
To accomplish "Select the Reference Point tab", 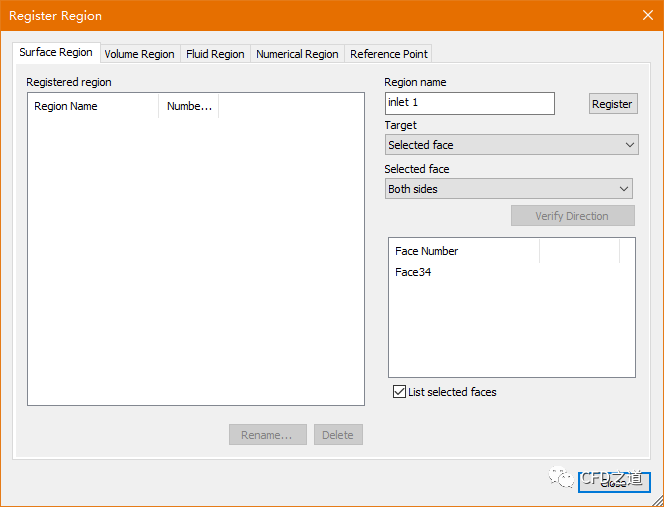I will pyautogui.click(x=389, y=54).
